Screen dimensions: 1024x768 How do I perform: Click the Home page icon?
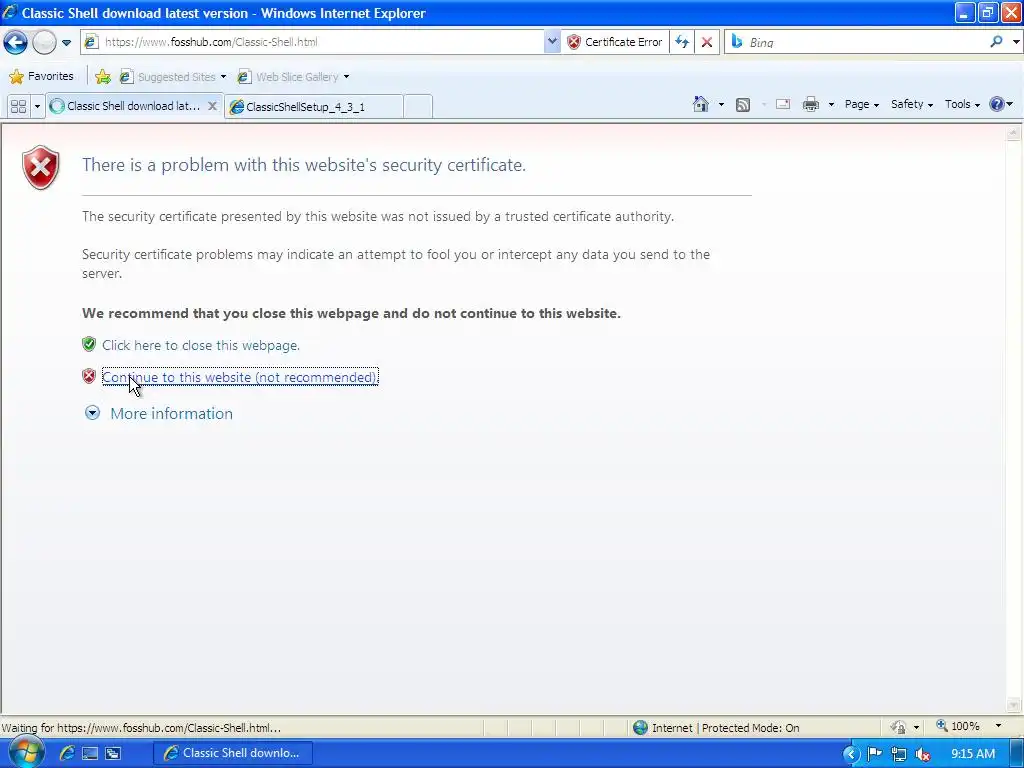pos(701,104)
